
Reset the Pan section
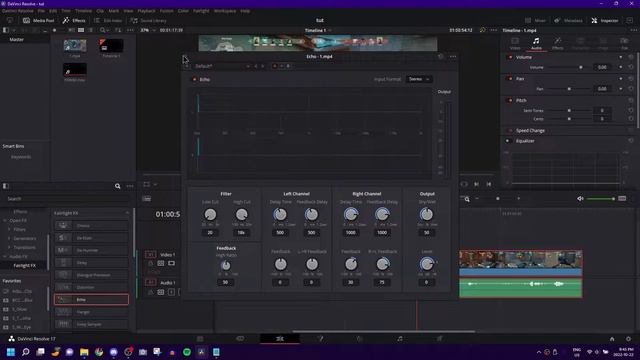pos(631,78)
